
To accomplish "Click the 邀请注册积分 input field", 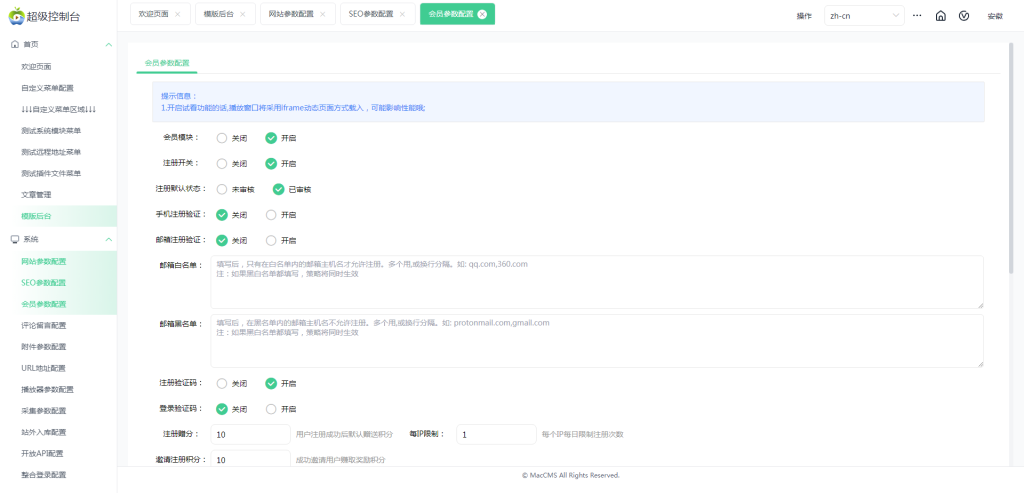I will click(x=251, y=460).
